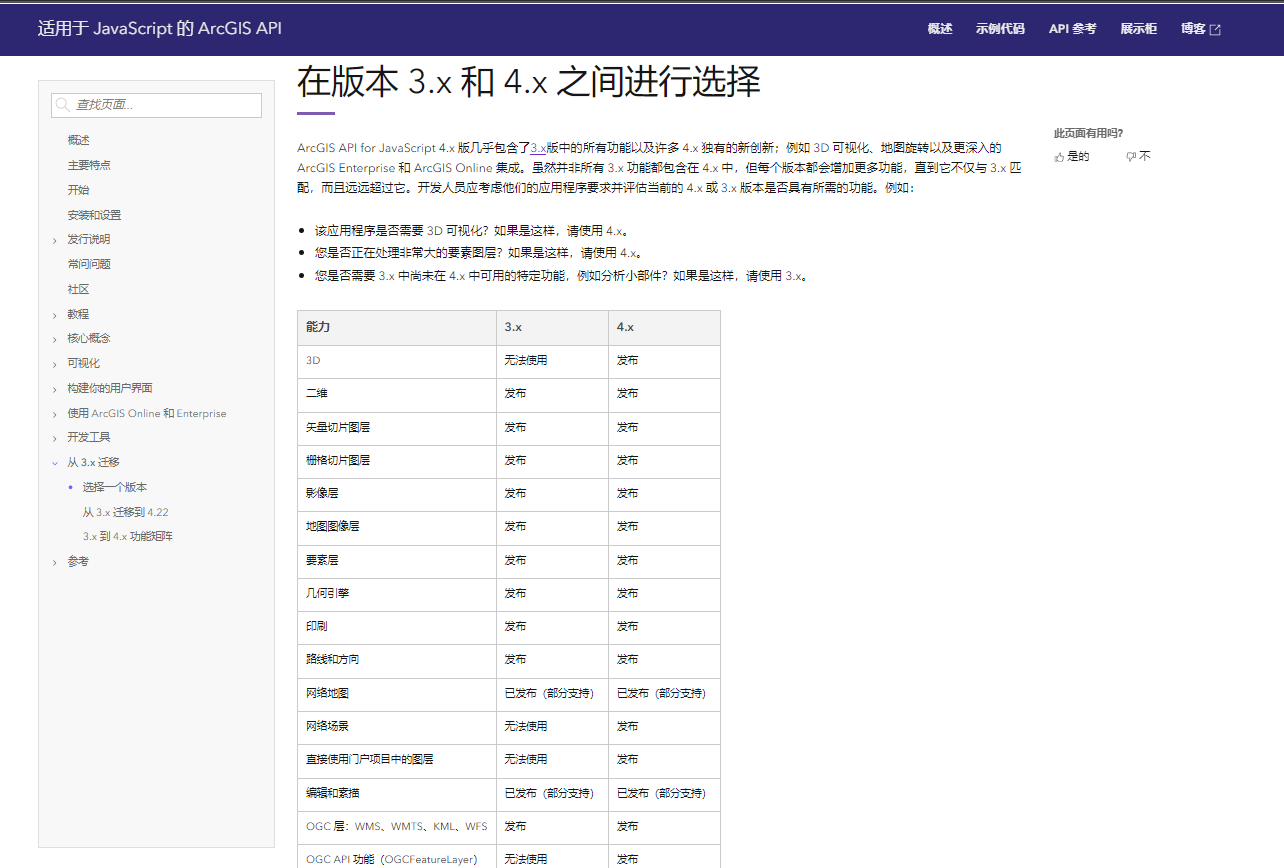Click the 地图图像层 row label

click(333, 526)
